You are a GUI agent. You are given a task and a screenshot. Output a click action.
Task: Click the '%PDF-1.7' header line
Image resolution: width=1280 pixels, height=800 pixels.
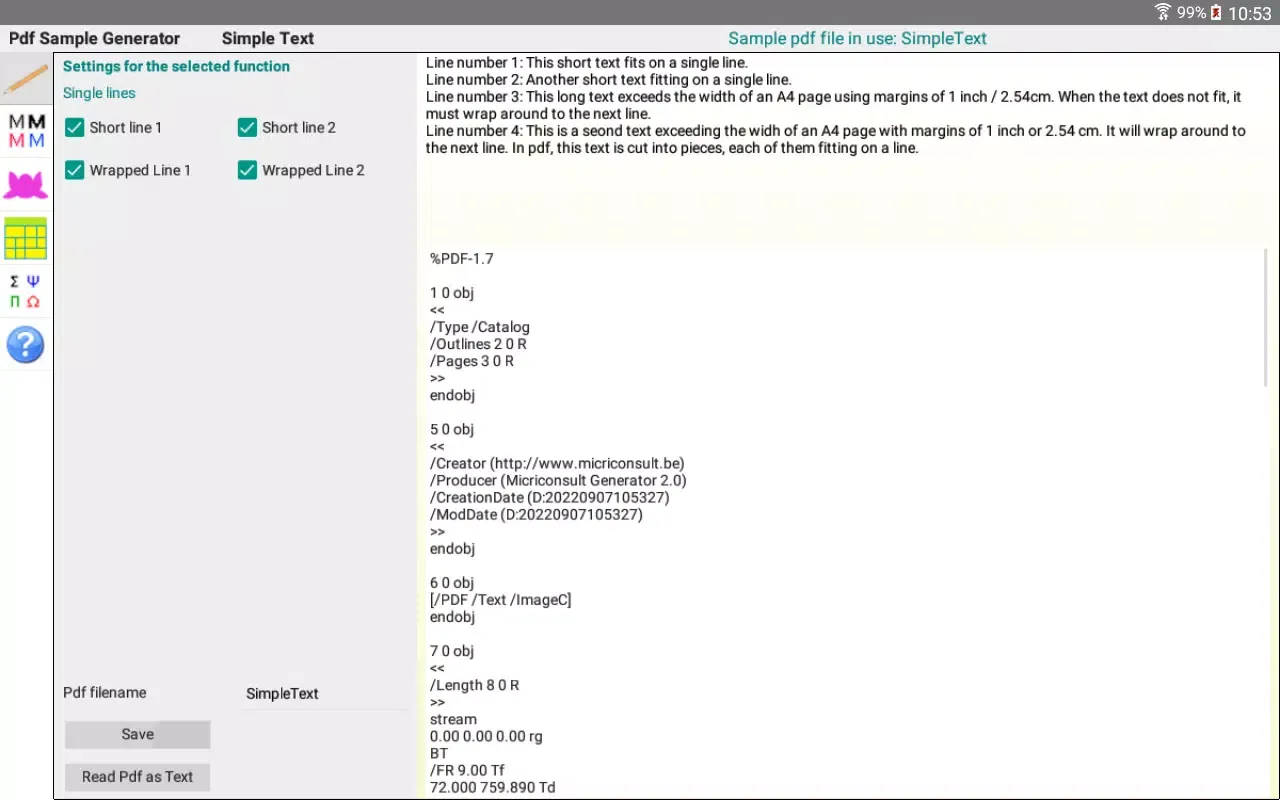point(462,258)
